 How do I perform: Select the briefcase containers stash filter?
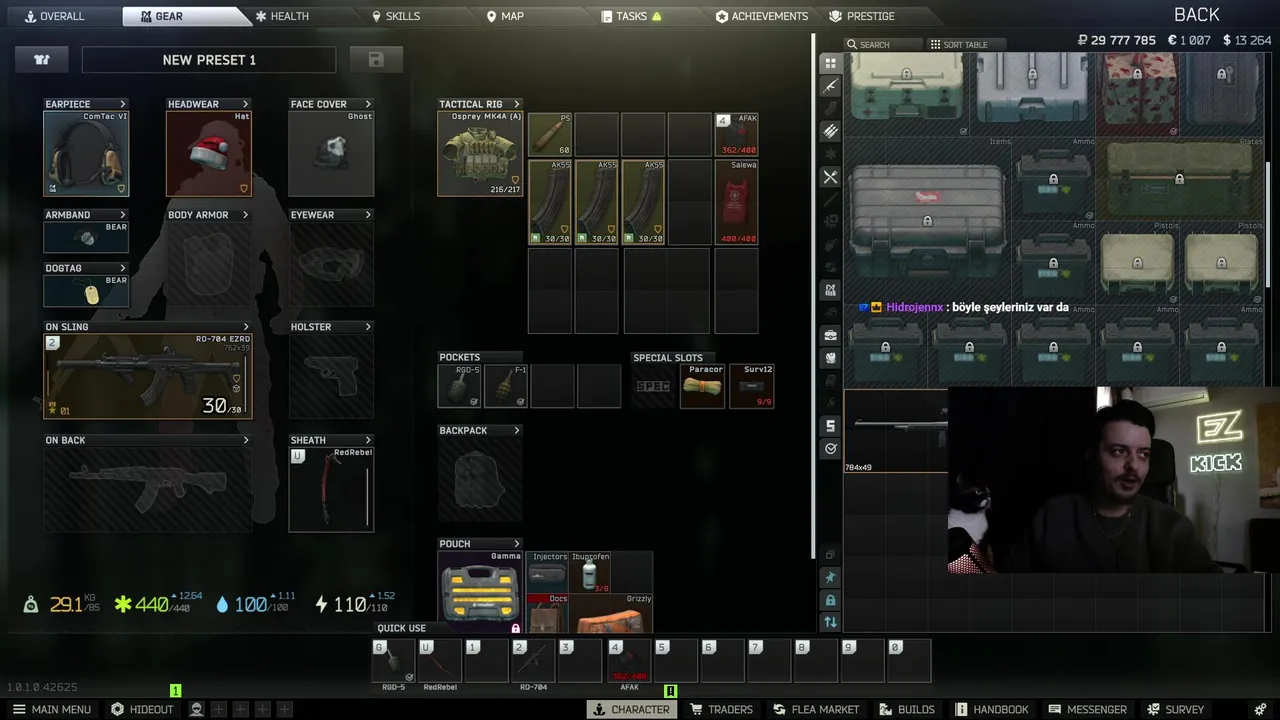(x=830, y=335)
